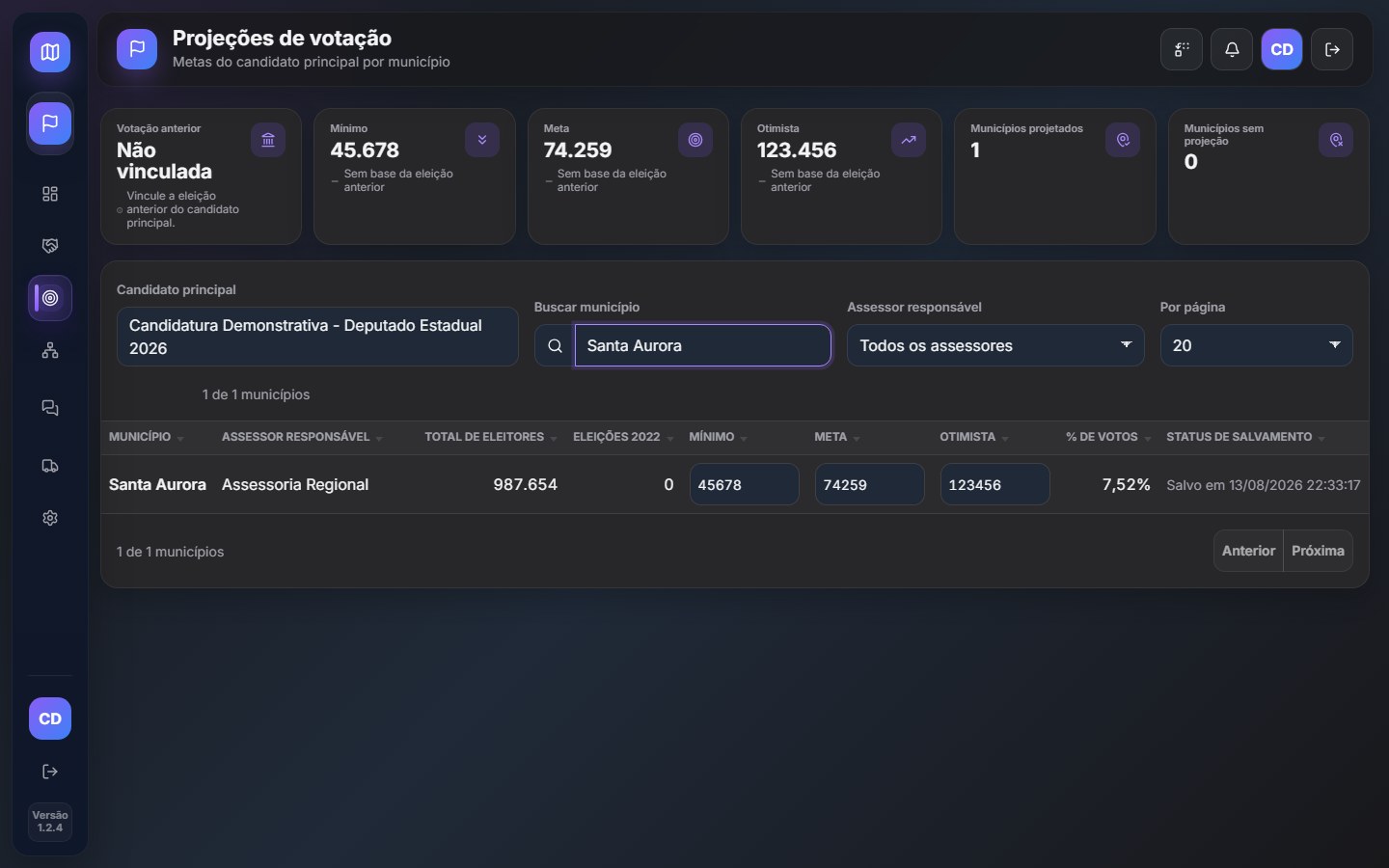Click the CD avatar in the sidebar
Screen dimensions: 1389x868
coord(50,719)
